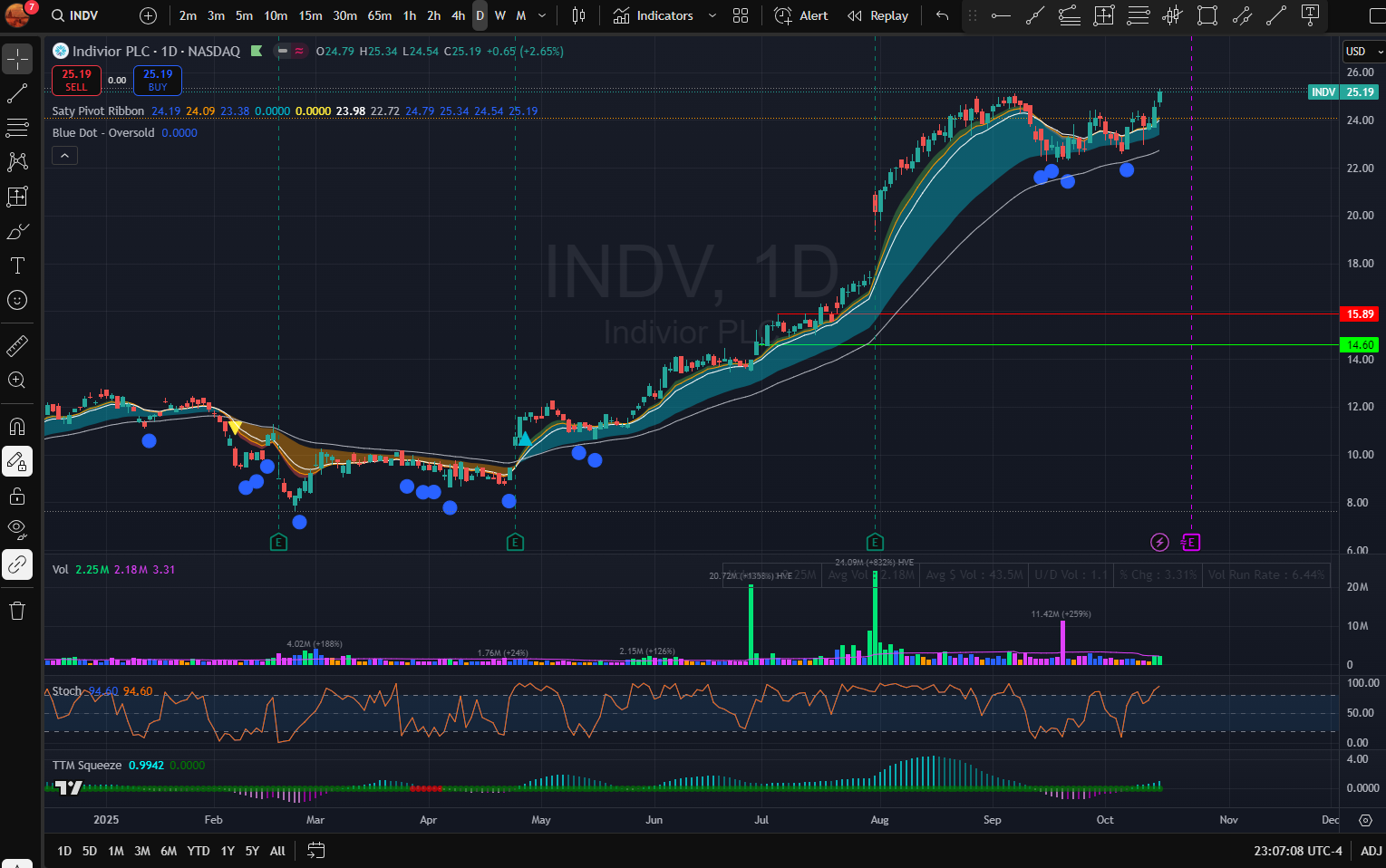
Task: Set date range to 3M
Action: click(x=142, y=851)
